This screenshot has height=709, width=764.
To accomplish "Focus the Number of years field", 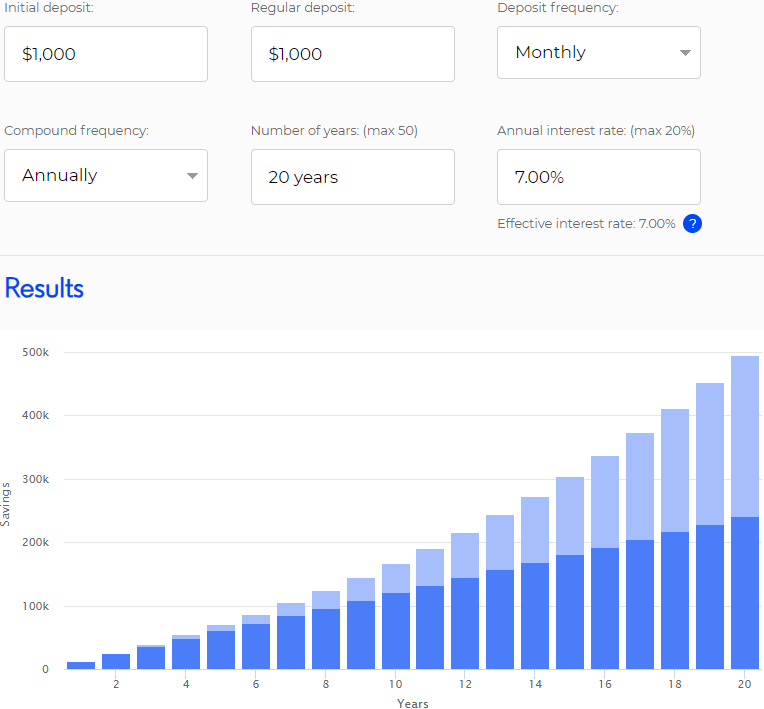I will [x=353, y=177].
